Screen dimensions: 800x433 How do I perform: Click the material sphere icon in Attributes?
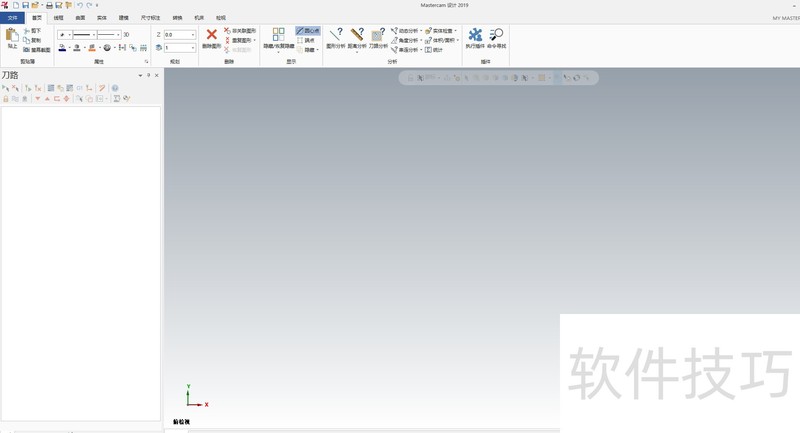click(x=107, y=47)
